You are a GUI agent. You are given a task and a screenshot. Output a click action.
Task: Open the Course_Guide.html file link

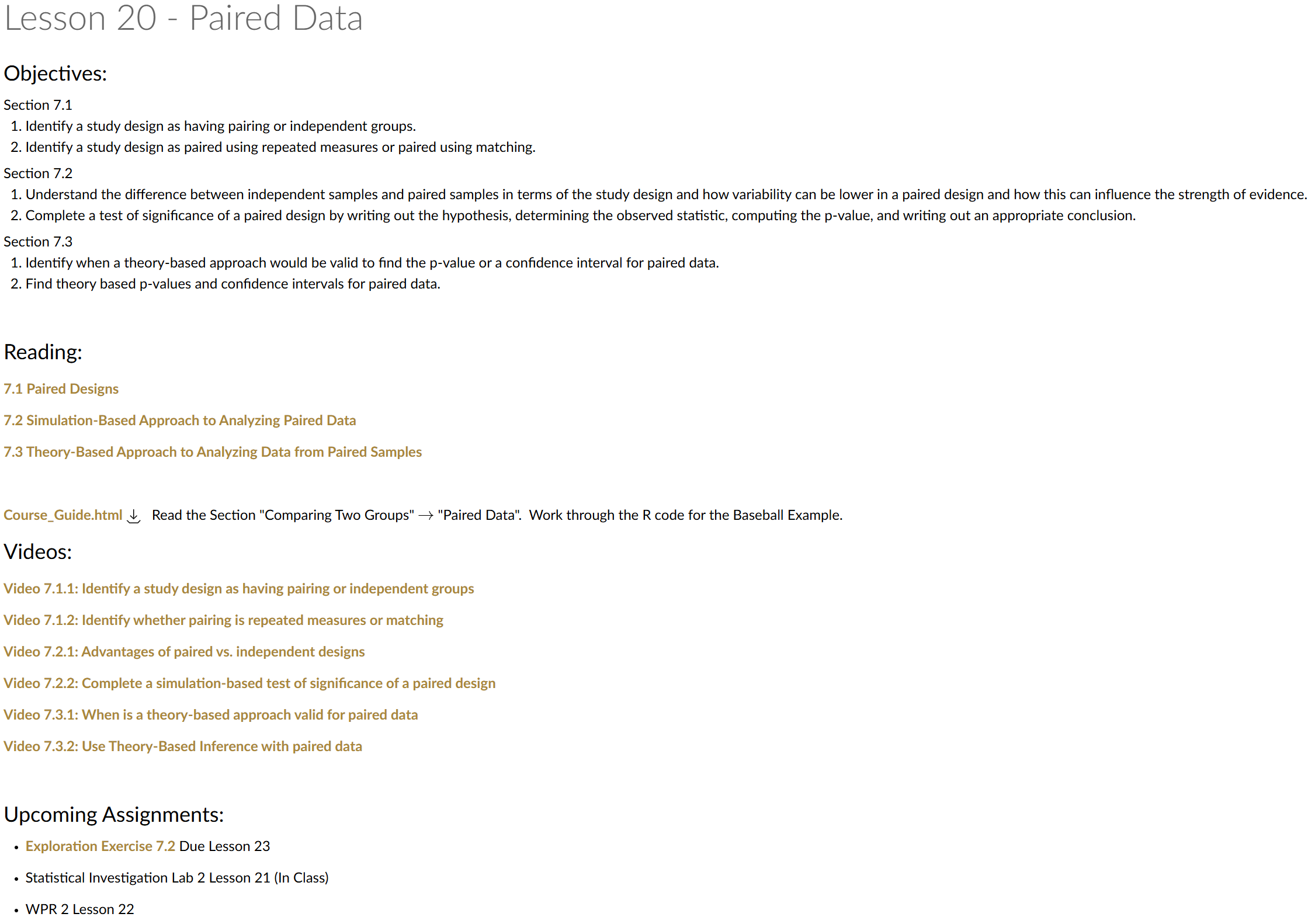63,515
